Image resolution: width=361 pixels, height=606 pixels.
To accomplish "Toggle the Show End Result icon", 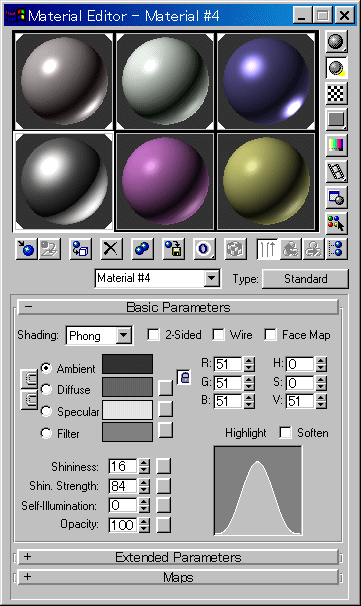I will pyautogui.click(x=267, y=249).
